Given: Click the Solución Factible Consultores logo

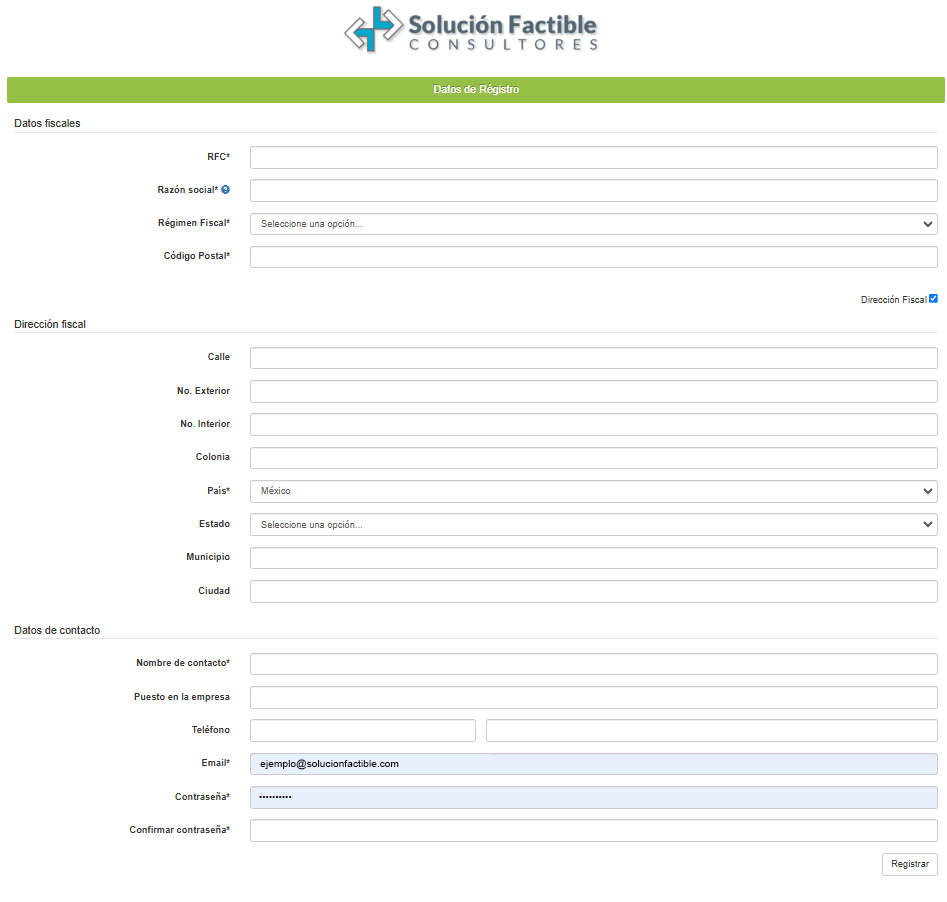Looking at the screenshot, I should [x=472, y=30].
